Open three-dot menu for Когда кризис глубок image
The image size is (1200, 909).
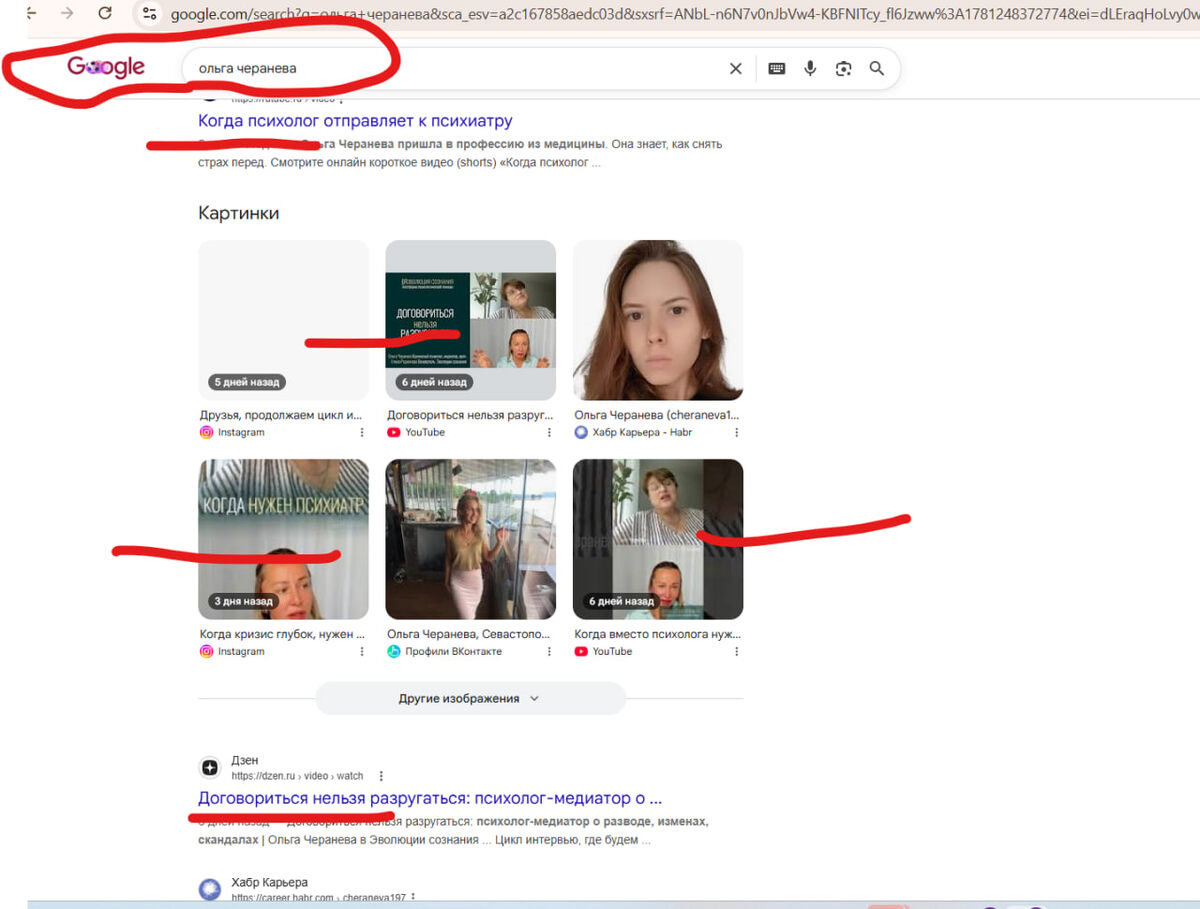coord(362,651)
